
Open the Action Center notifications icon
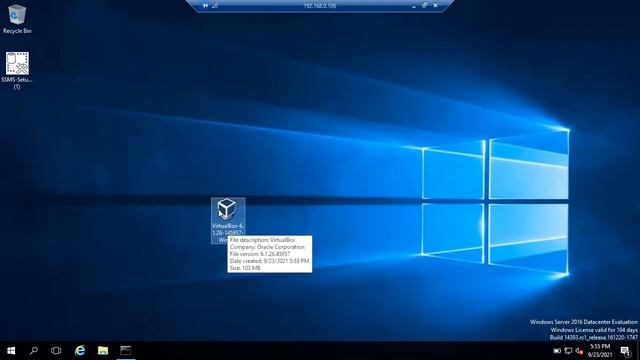click(x=625, y=351)
